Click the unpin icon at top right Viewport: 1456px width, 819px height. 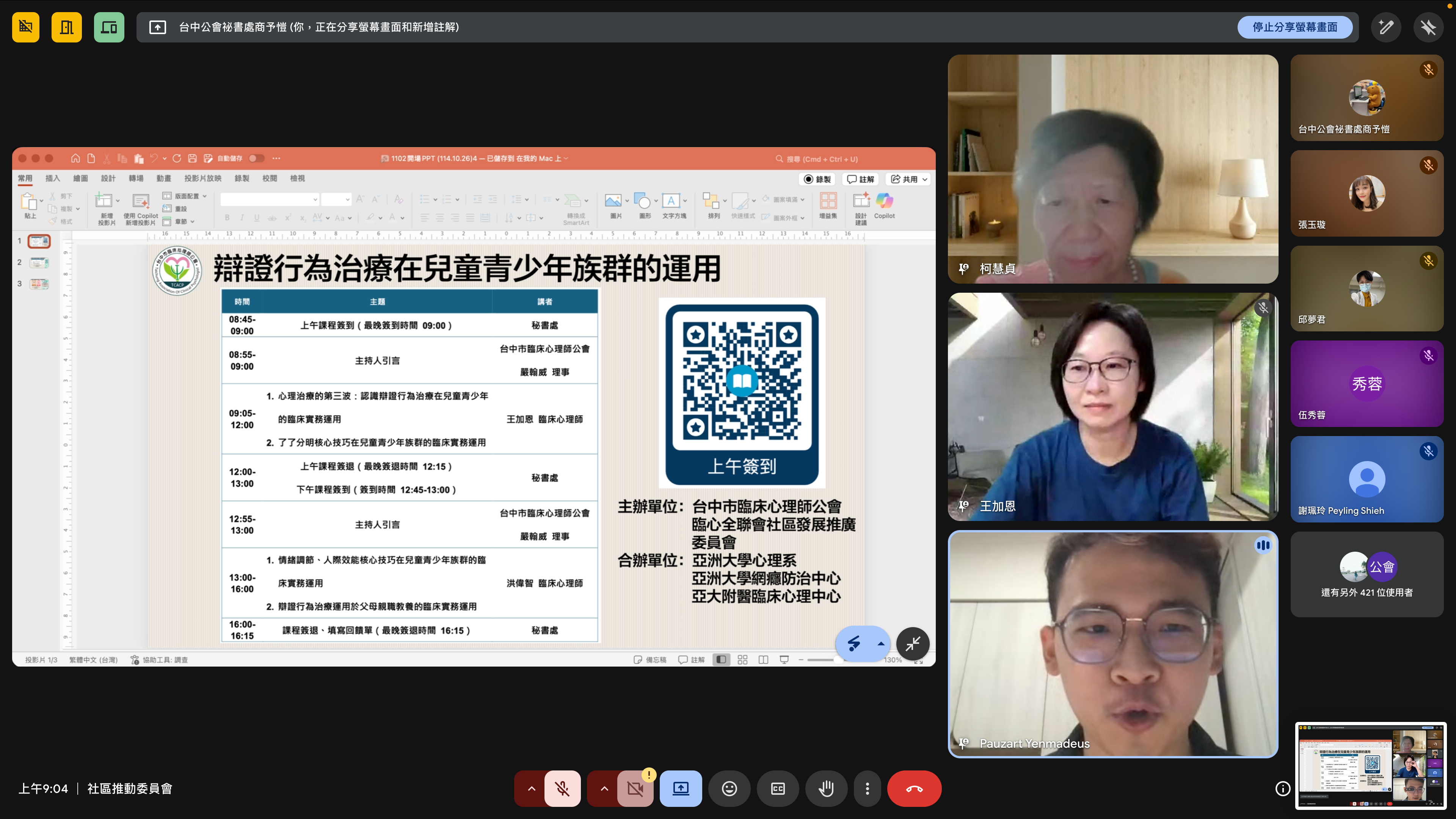click(1428, 27)
